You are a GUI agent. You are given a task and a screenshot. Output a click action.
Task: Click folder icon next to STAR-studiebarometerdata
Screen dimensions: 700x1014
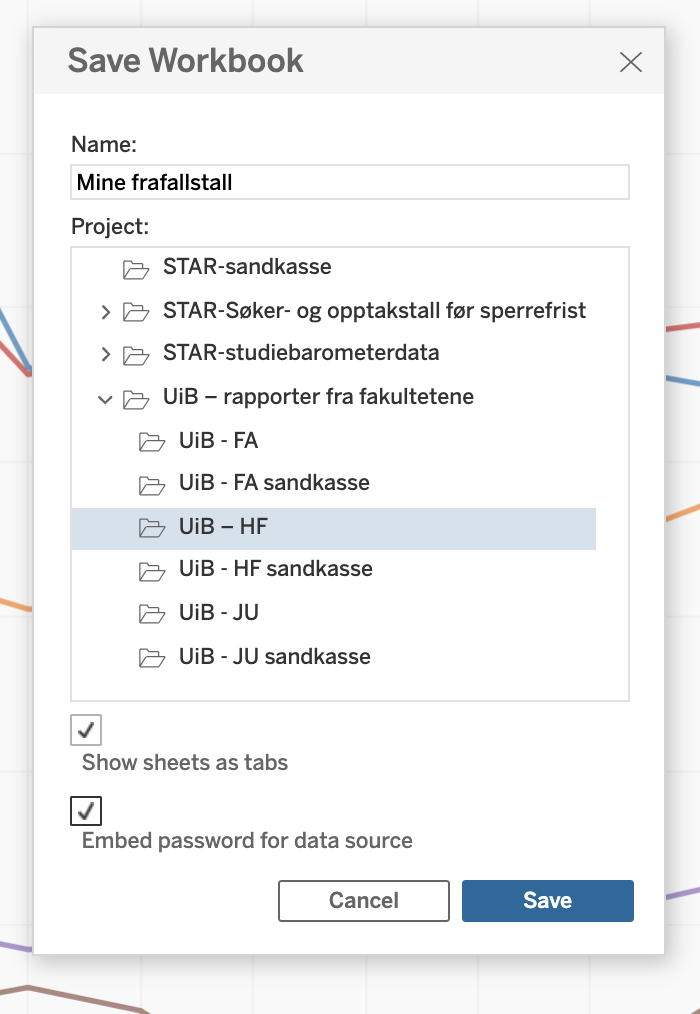click(135, 354)
